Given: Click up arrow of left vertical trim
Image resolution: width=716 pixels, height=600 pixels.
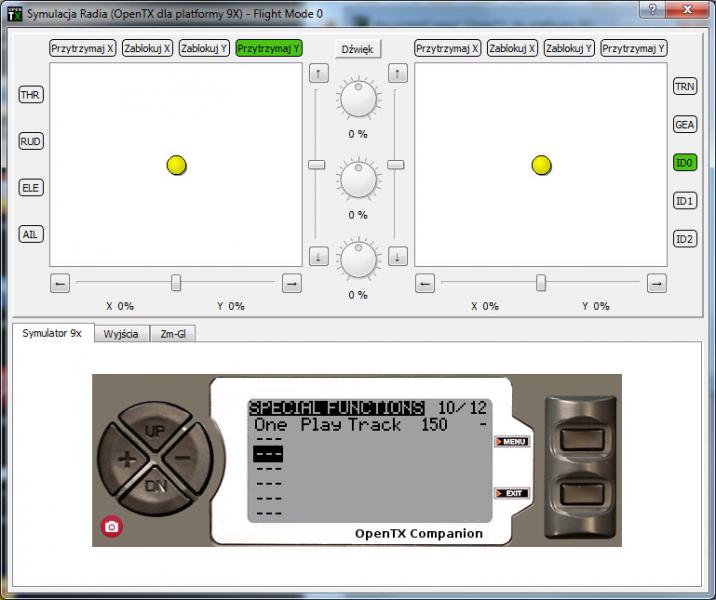Looking at the screenshot, I should coord(318,73).
